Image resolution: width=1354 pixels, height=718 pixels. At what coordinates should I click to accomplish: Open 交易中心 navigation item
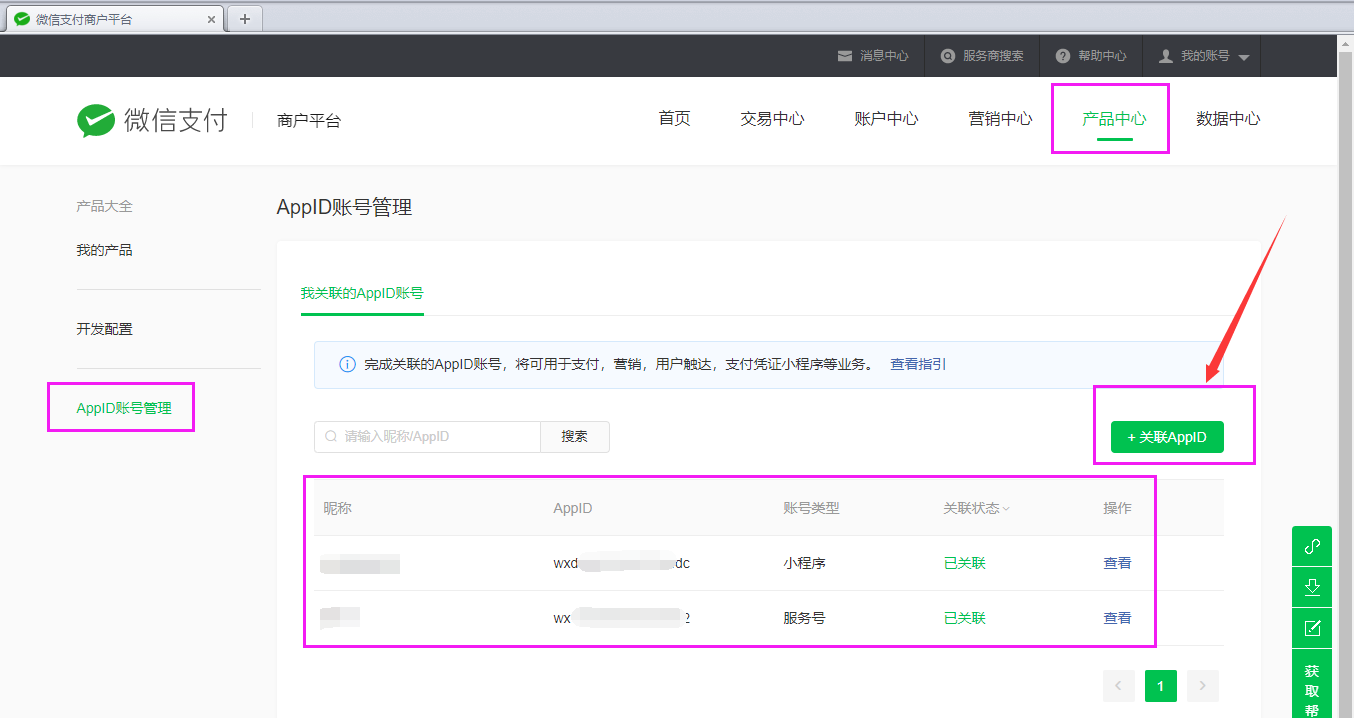pos(772,118)
